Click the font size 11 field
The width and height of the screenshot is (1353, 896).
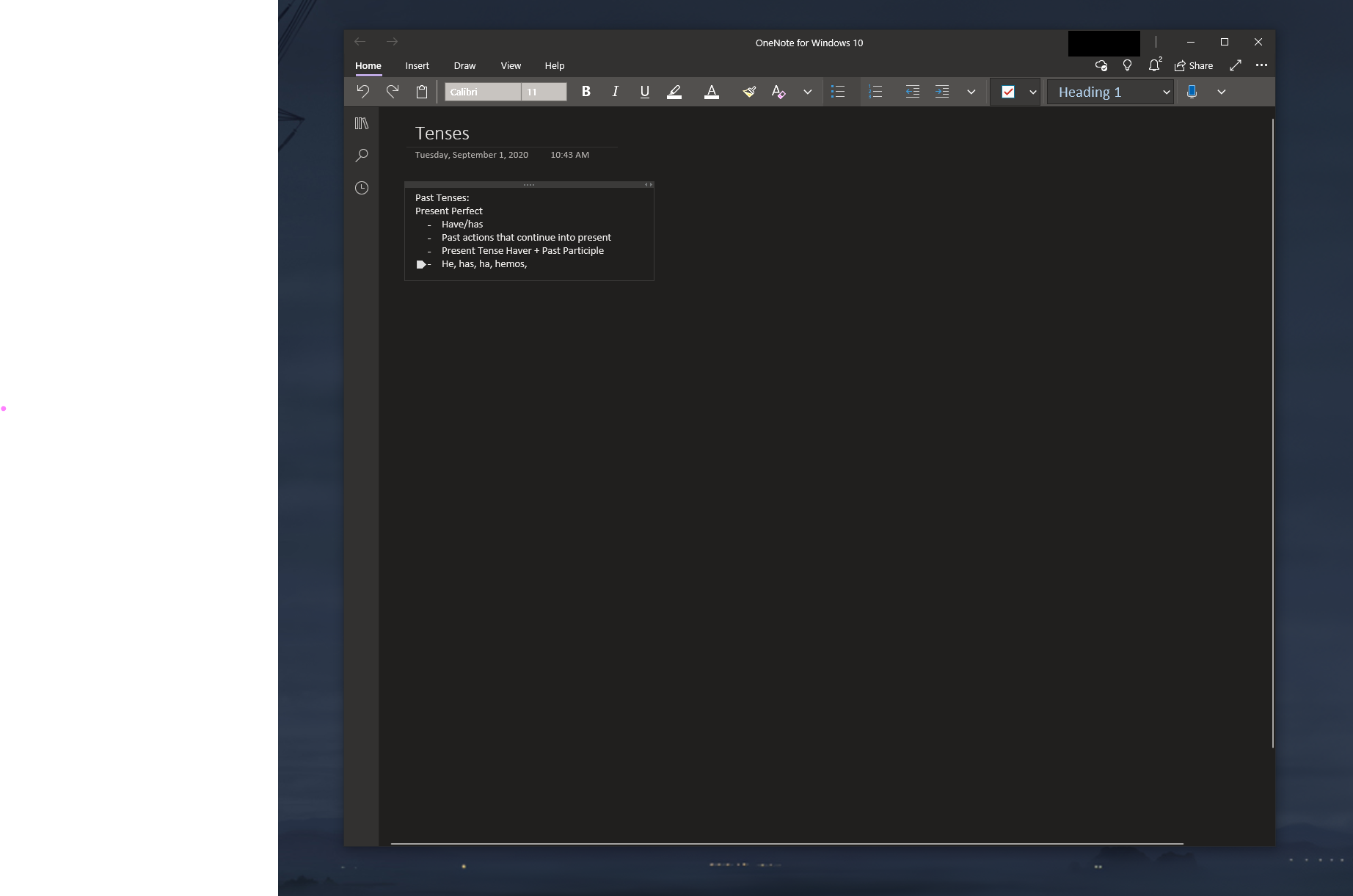coord(544,92)
